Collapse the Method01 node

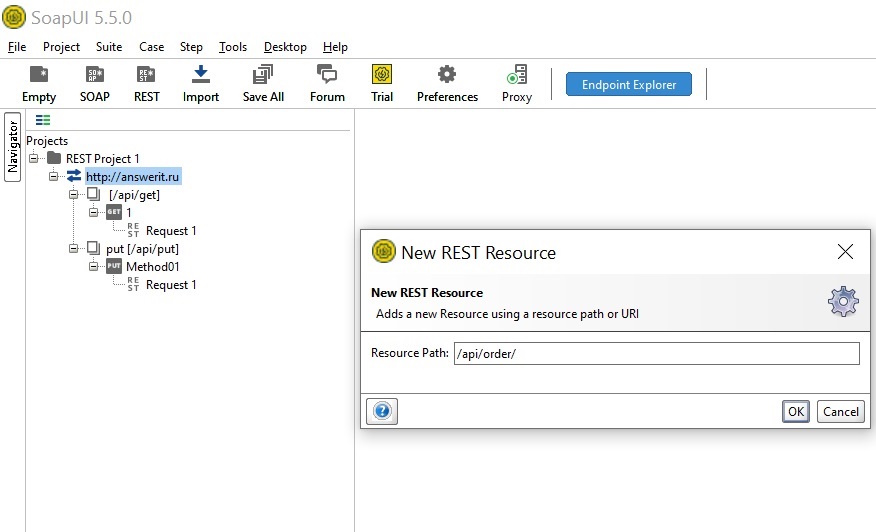pos(93,266)
